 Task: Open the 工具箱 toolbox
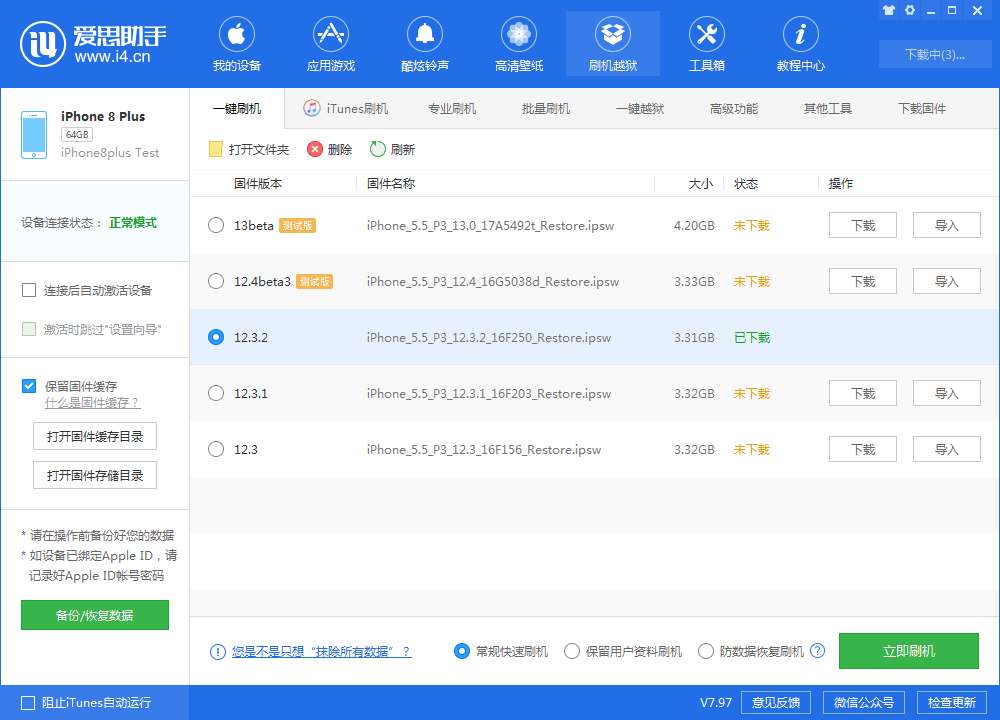(x=707, y=44)
